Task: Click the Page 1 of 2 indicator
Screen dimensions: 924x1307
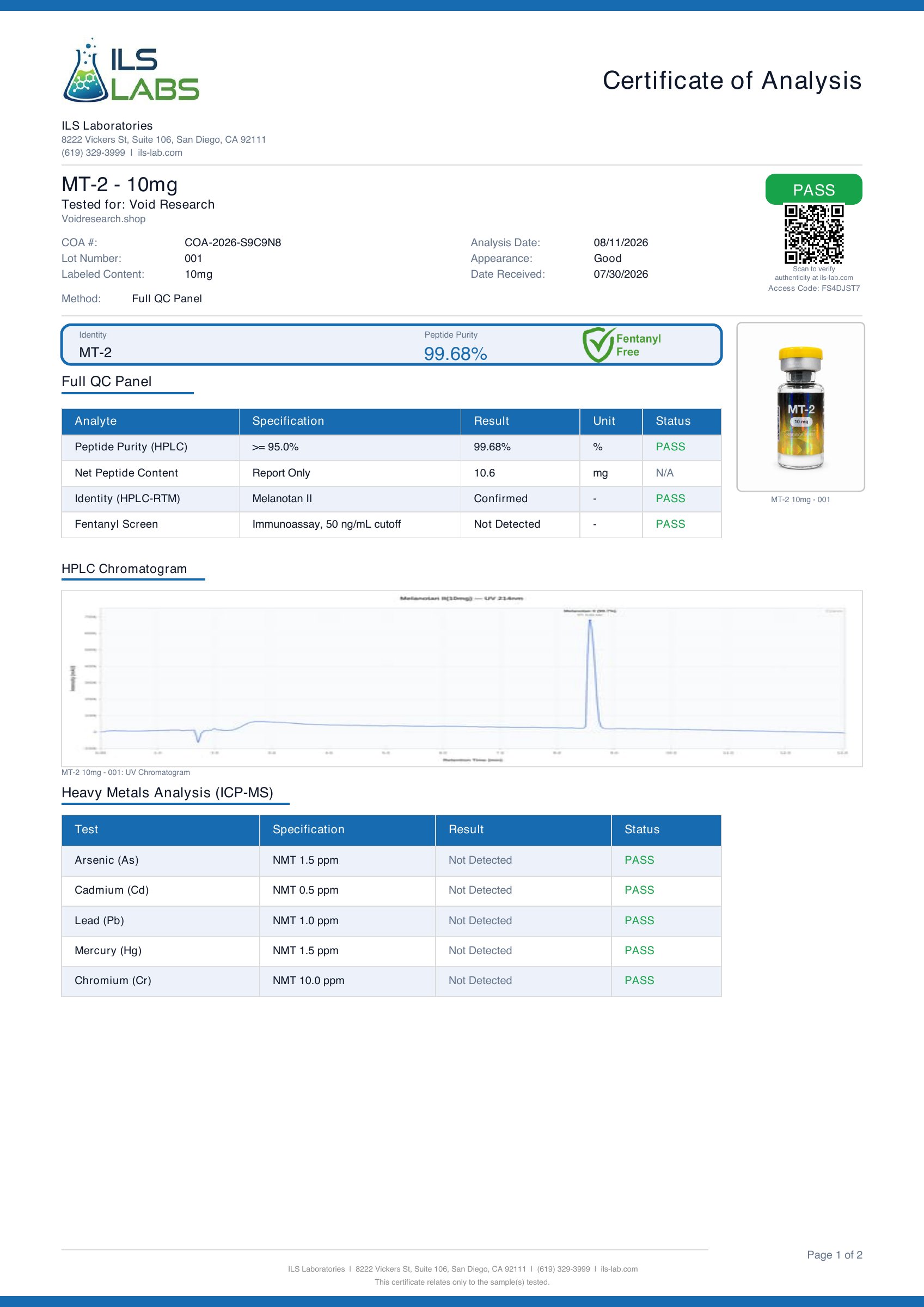Action: [834, 1255]
